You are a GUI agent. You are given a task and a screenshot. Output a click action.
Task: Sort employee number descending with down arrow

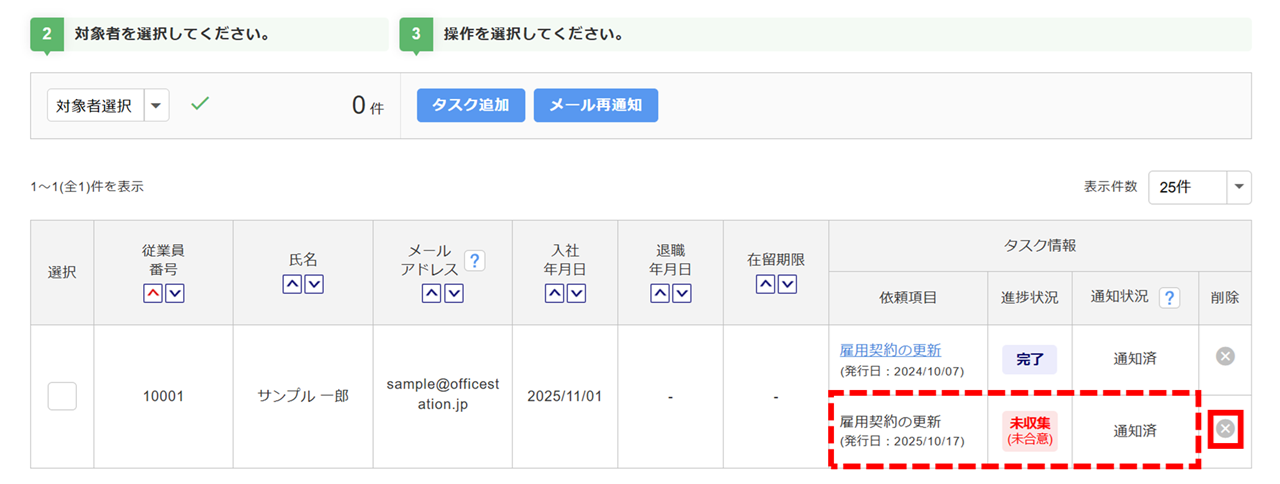point(174,293)
